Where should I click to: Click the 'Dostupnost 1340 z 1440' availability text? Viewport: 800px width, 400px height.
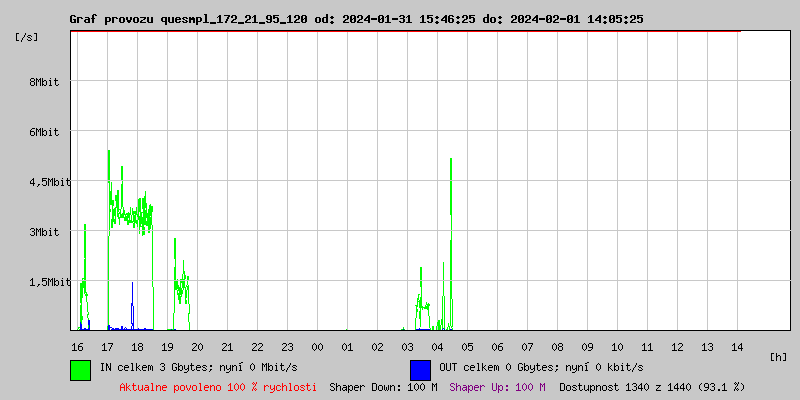pos(652,386)
